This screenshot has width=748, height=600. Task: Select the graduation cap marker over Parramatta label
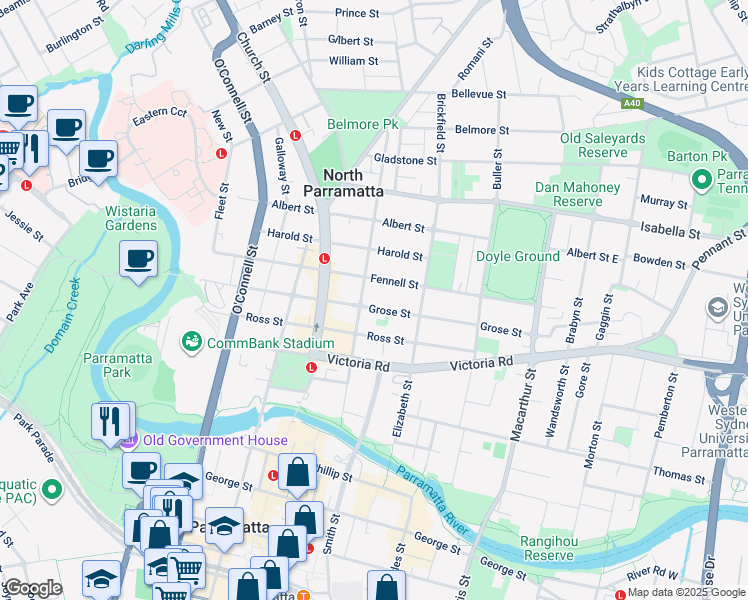click(225, 525)
